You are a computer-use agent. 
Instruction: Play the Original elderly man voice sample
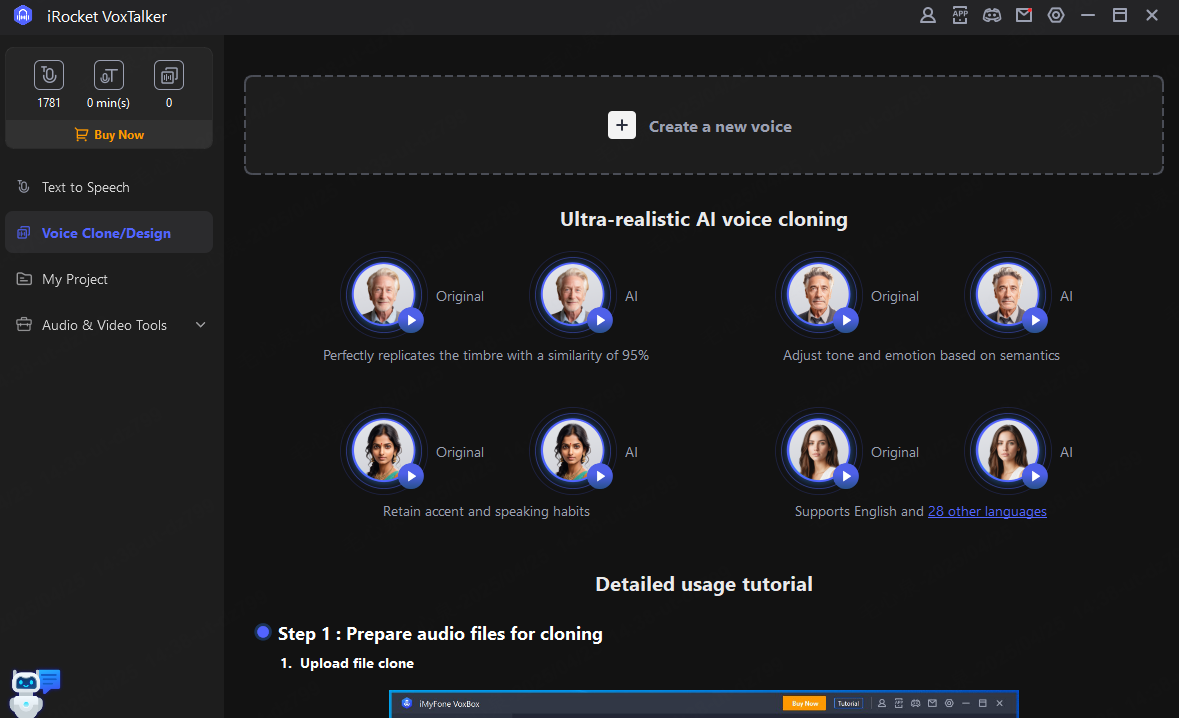coord(411,320)
